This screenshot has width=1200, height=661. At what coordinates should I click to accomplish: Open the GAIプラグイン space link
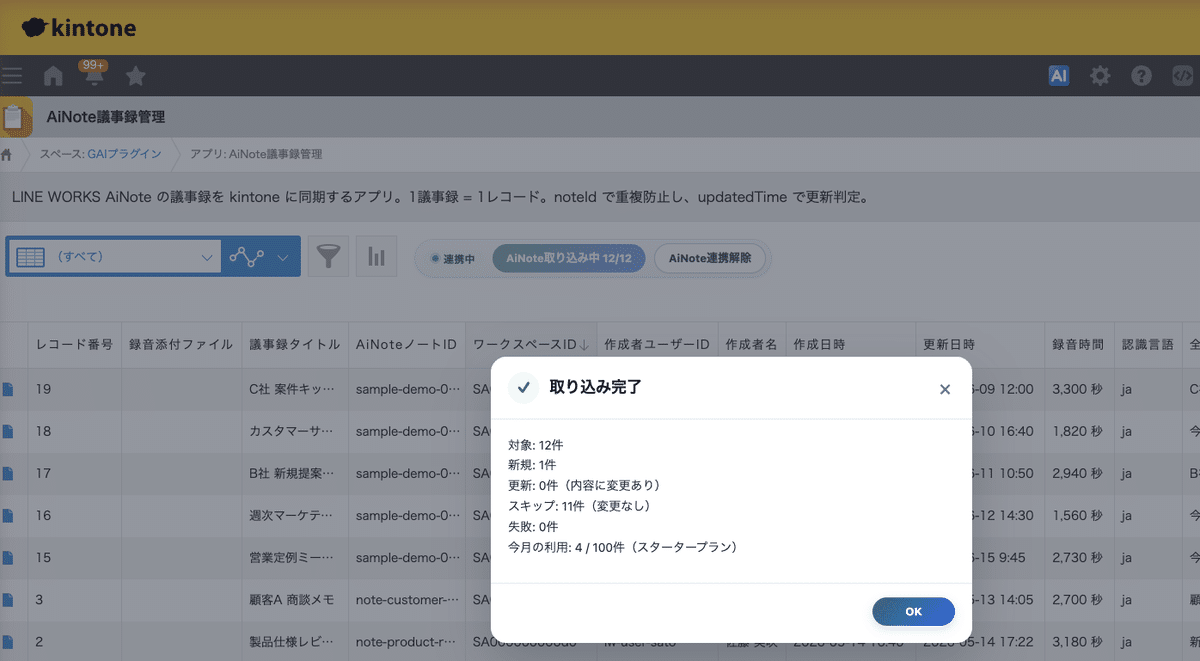125,154
